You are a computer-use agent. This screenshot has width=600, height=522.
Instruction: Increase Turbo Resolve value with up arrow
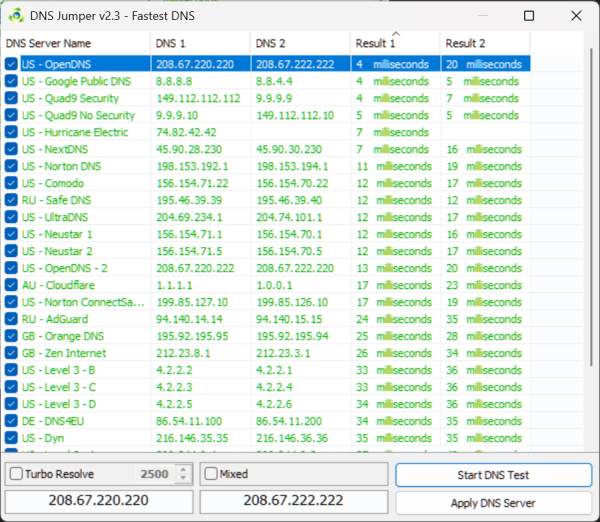point(183,469)
